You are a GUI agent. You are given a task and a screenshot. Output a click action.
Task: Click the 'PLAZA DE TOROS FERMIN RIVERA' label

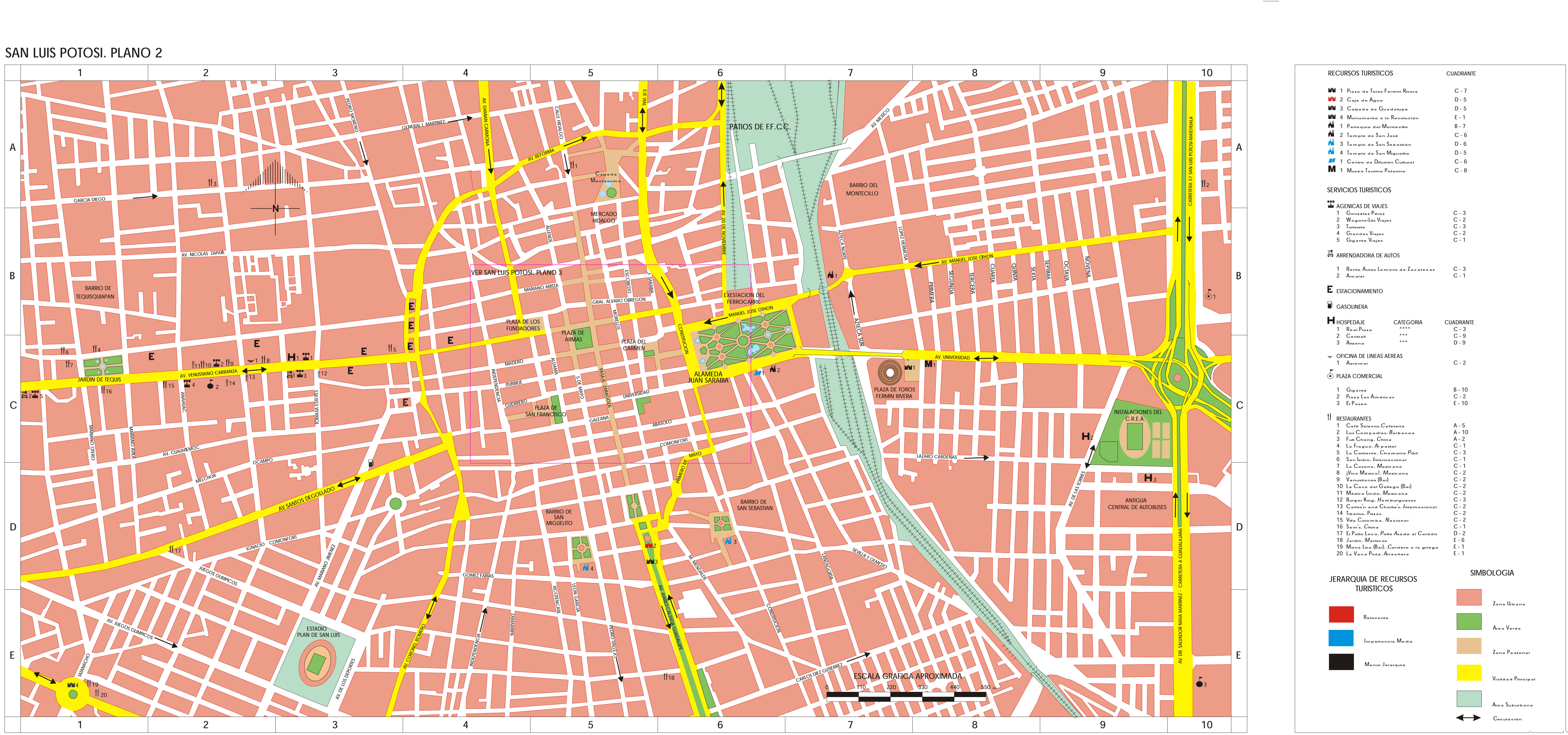tap(894, 392)
